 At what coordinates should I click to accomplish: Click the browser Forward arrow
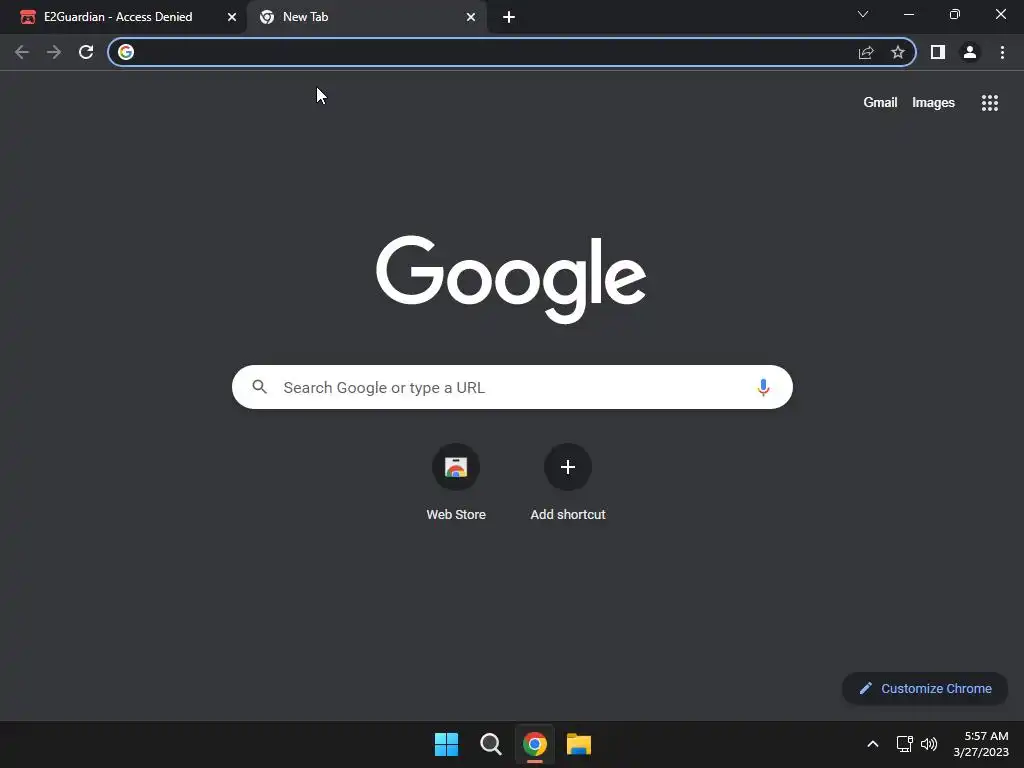tap(54, 52)
